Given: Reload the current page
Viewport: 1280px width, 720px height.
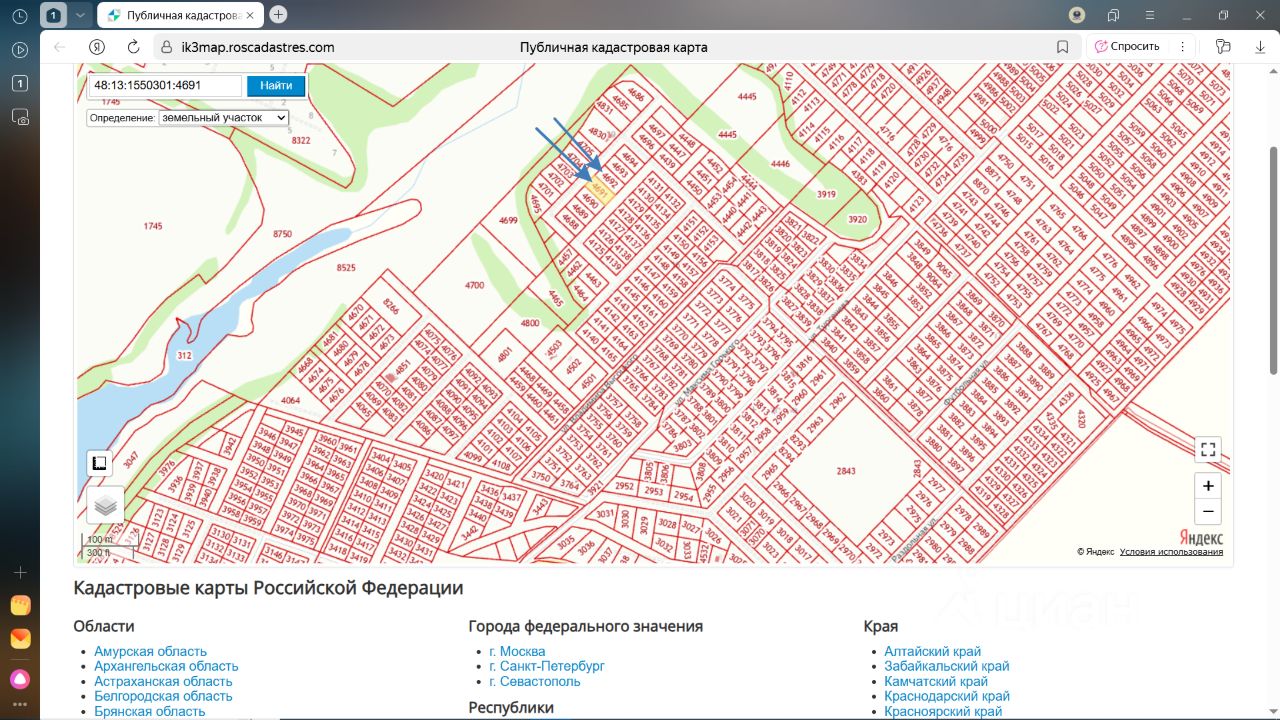Looking at the screenshot, I should [x=133, y=47].
